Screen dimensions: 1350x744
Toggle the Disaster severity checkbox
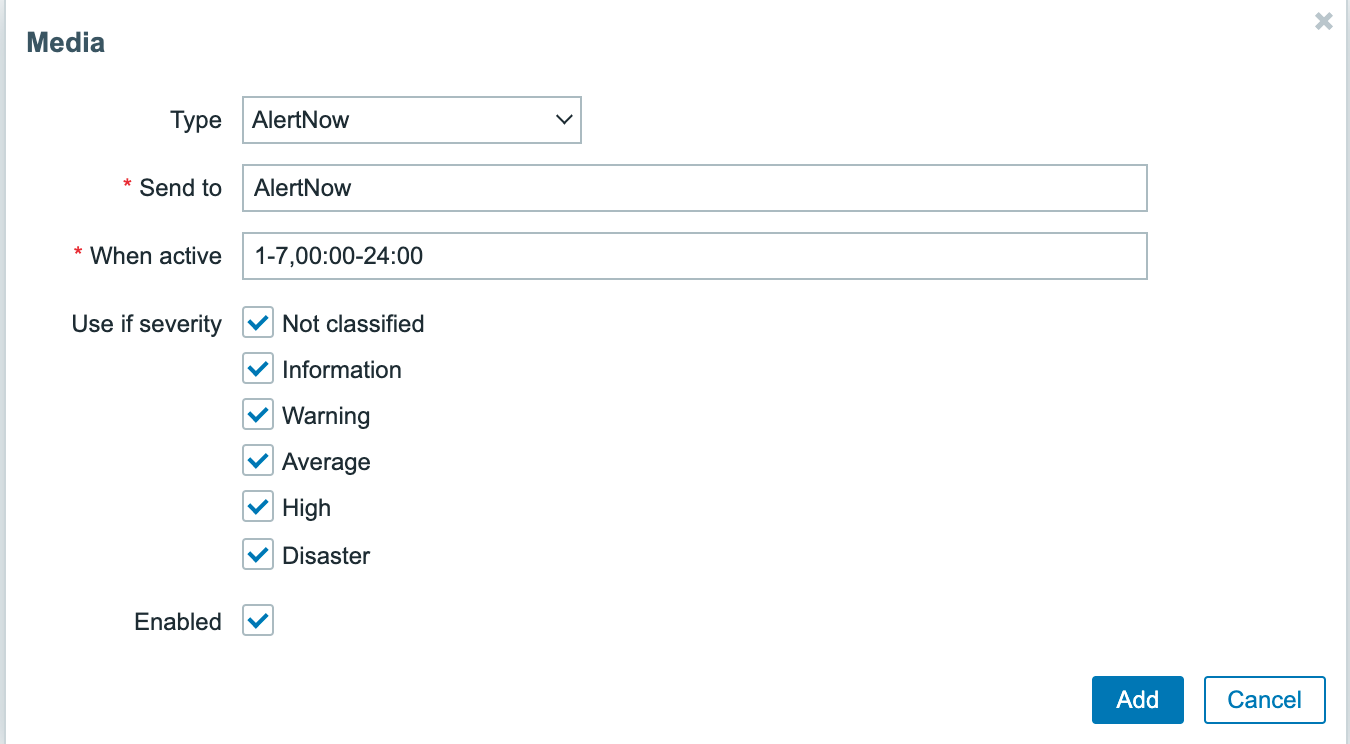coord(258,554)
